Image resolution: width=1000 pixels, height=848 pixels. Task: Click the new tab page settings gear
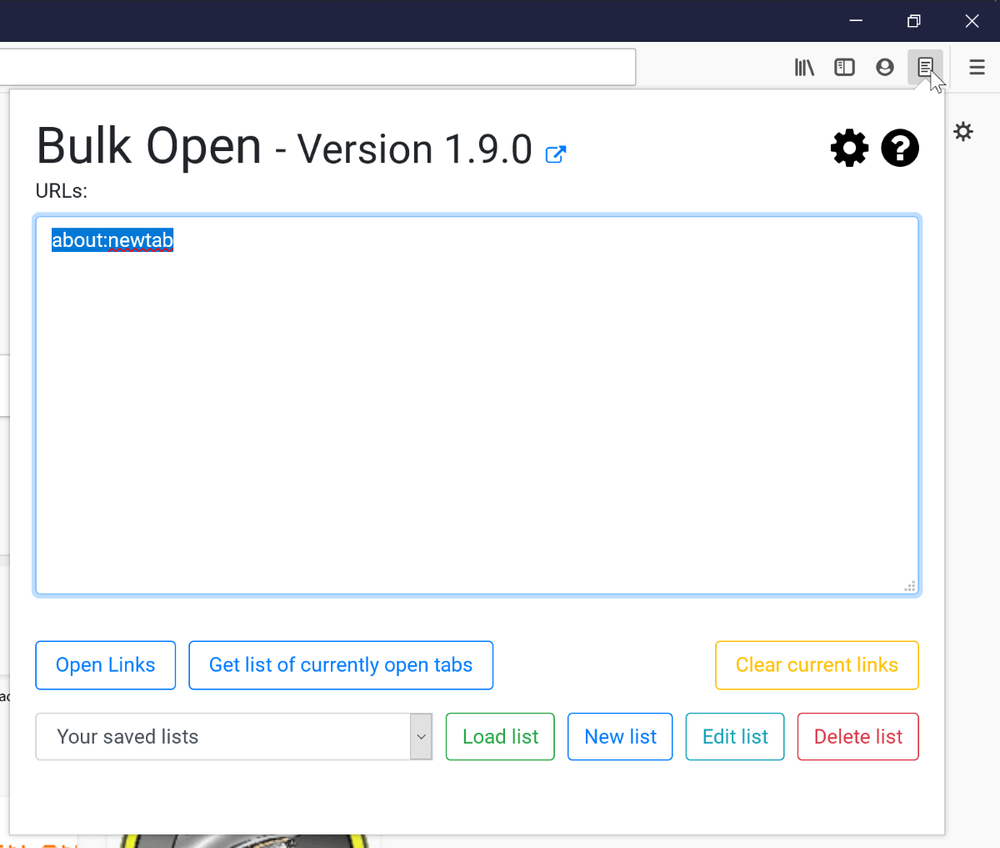coord(963,132)
